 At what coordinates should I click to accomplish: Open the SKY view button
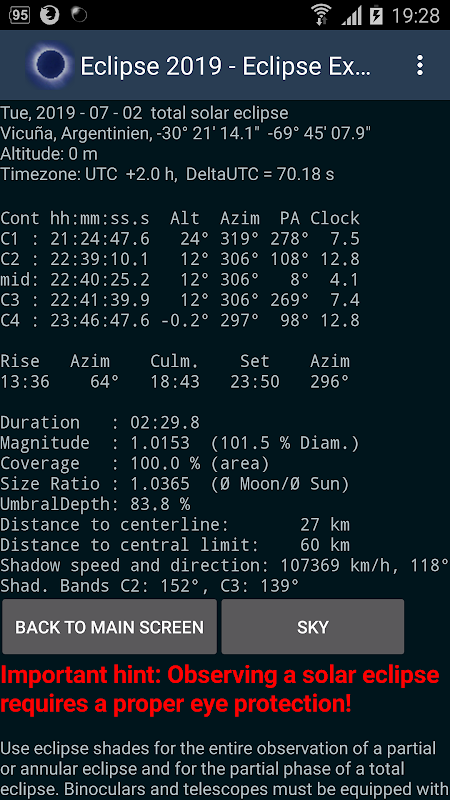coord(313,627)
